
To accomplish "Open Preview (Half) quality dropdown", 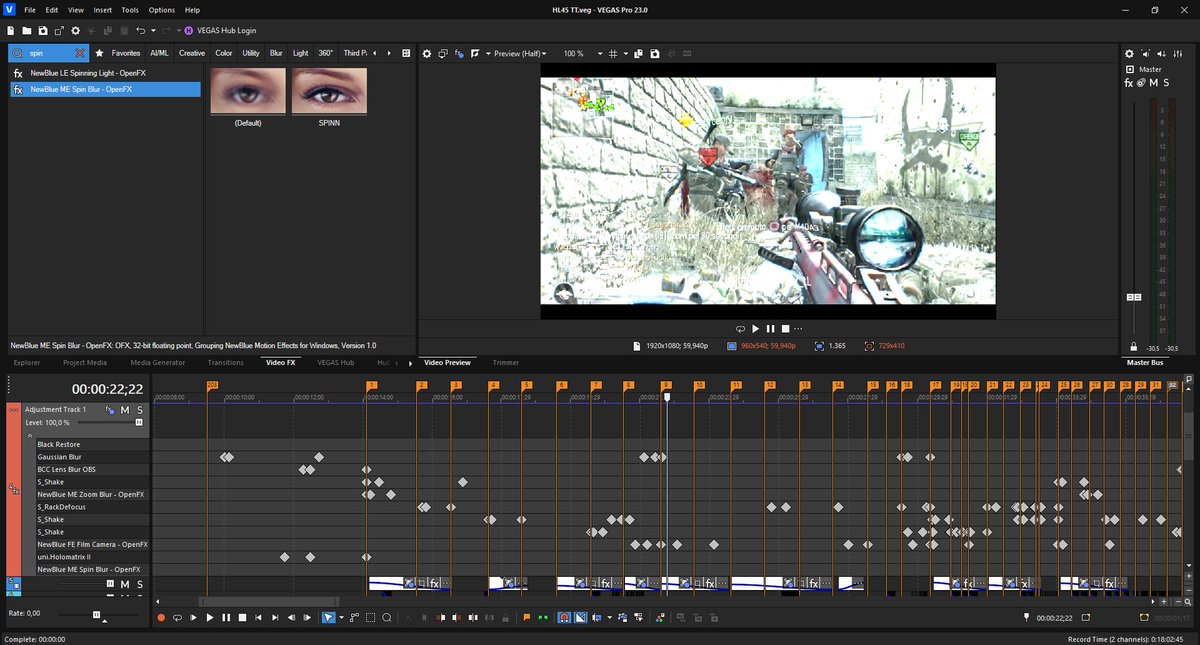I will (x=520, y=53).
